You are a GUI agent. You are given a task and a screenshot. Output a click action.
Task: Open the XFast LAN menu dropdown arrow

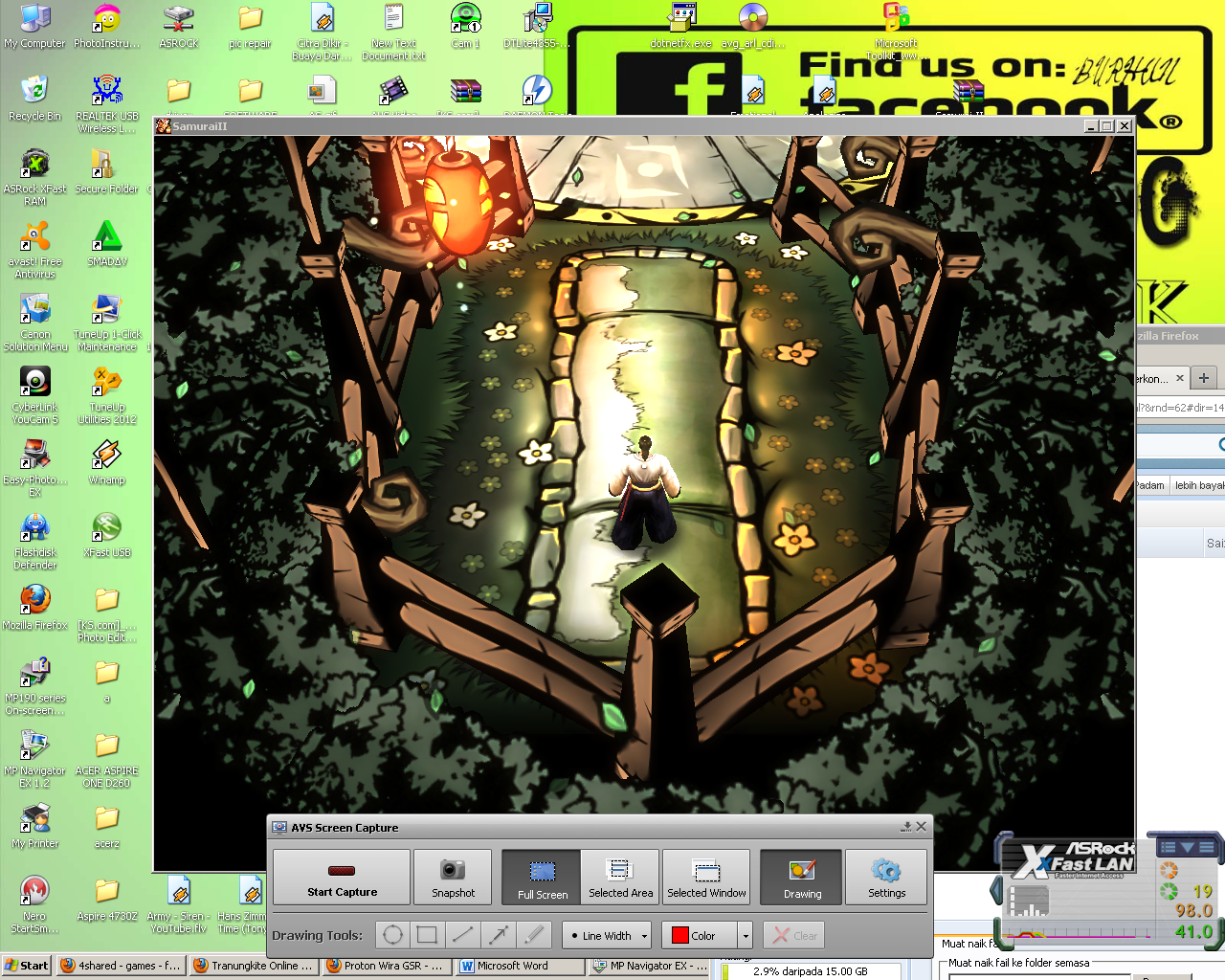[x=1187, y=848]
